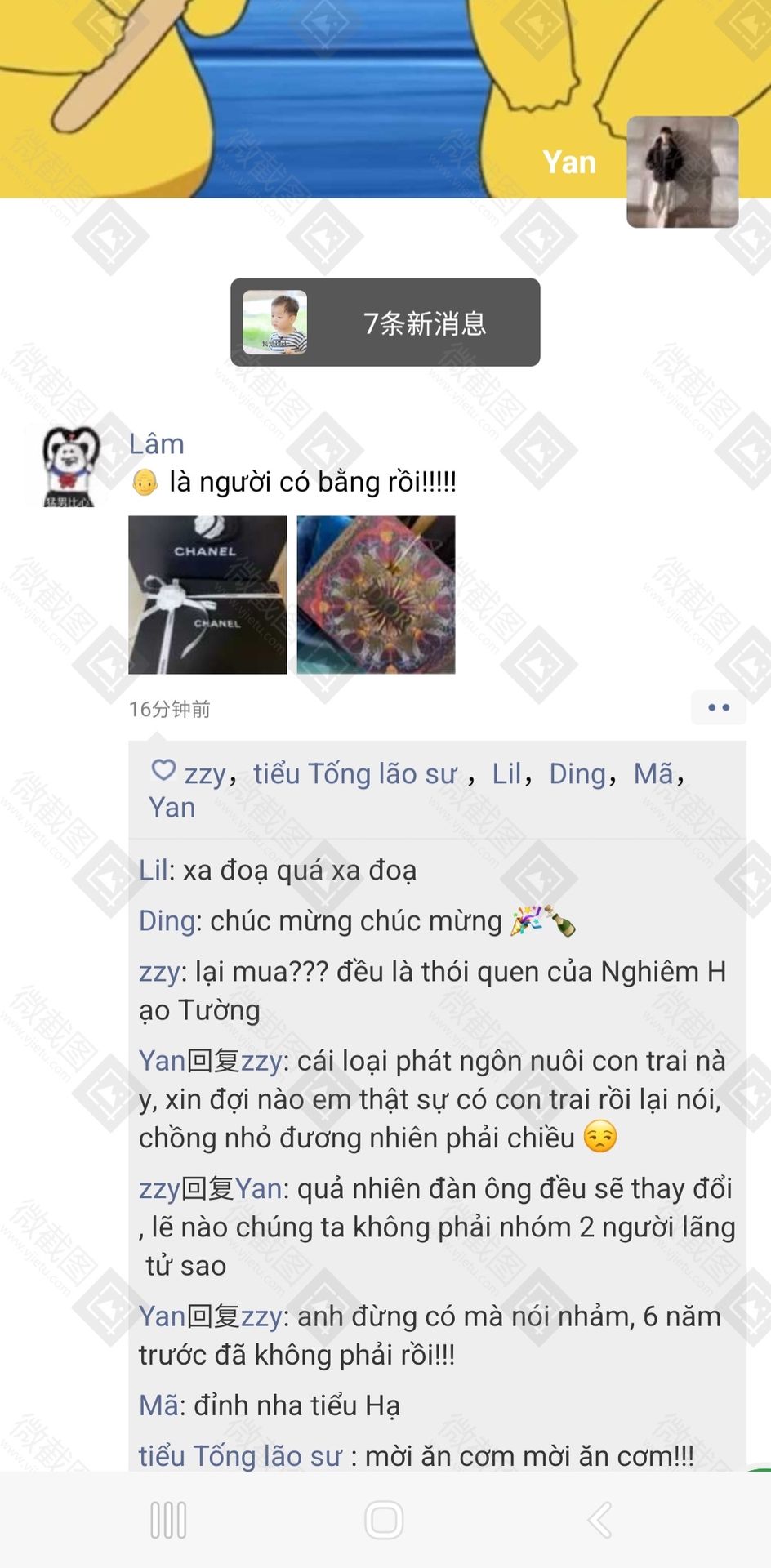
Task: Open the 7条新消息 notification banner
Action: click(385, 322)
